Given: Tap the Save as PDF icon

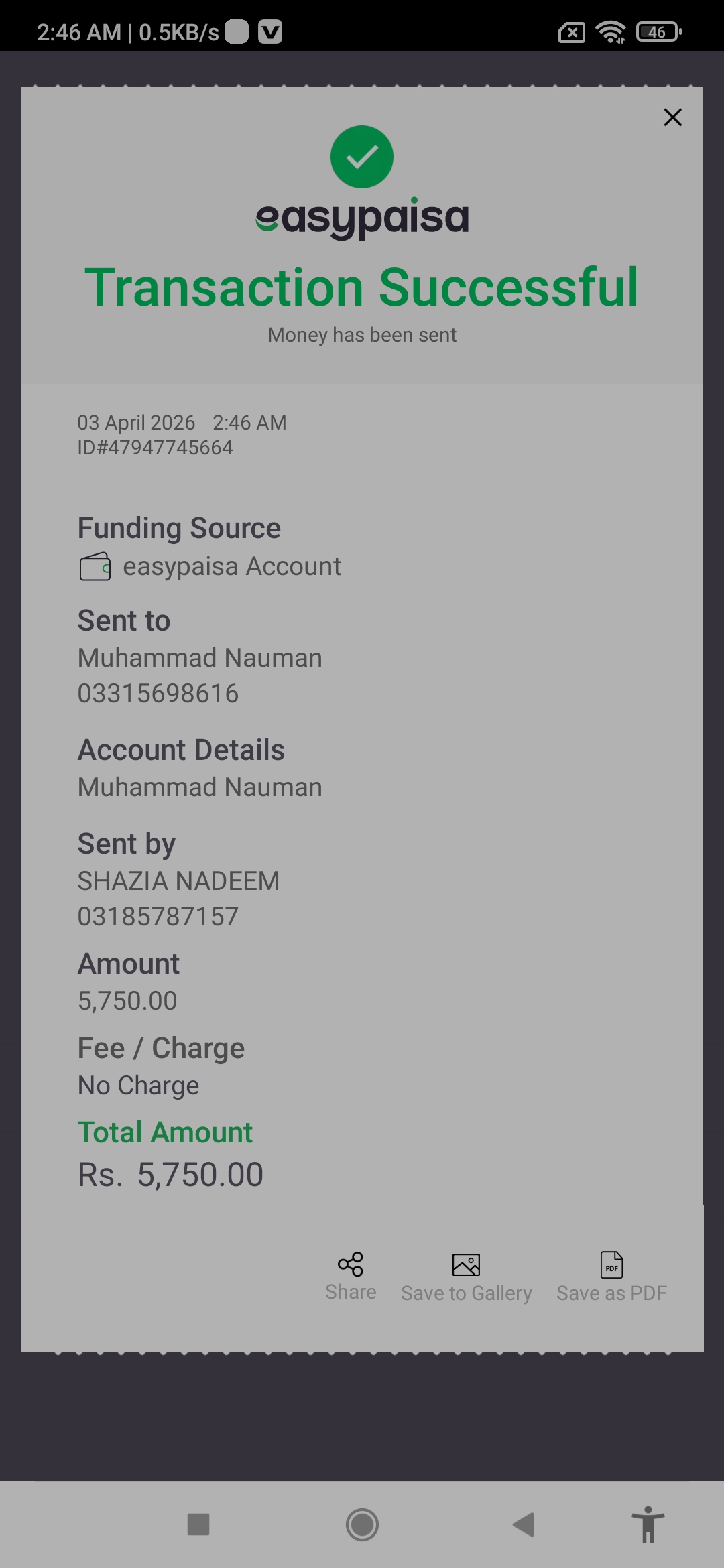Looking at the screenshot, I should pyautogui.click(x=611, y=1265).
